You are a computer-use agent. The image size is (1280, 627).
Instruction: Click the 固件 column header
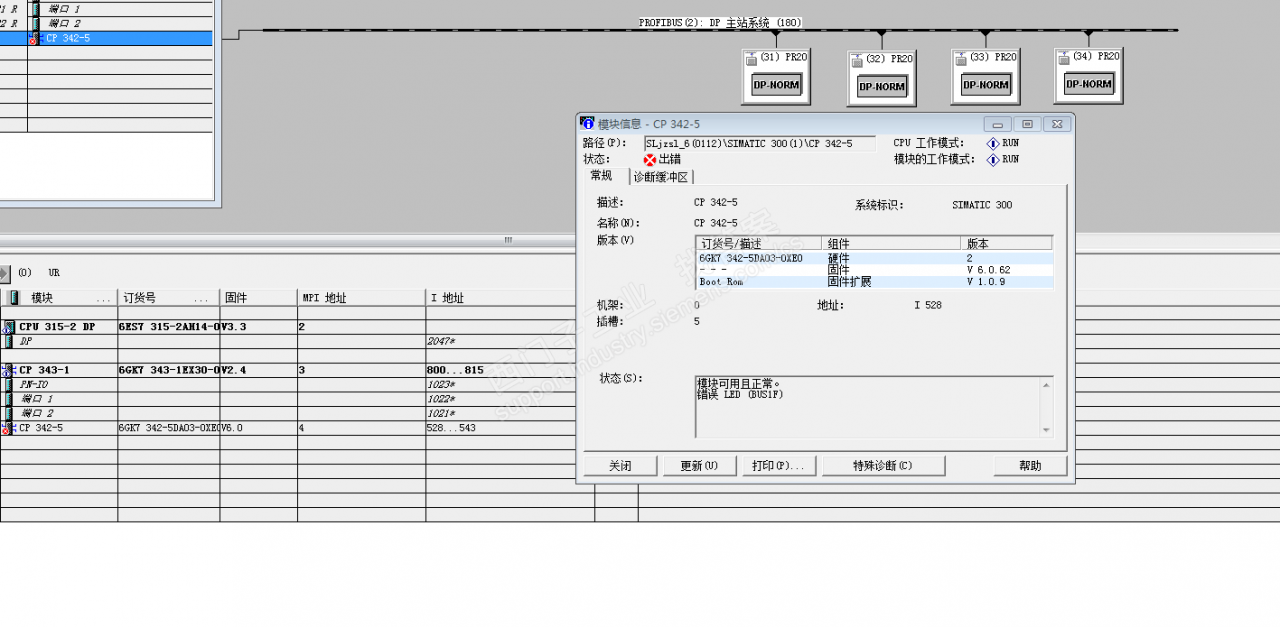(x=259, y=298)
